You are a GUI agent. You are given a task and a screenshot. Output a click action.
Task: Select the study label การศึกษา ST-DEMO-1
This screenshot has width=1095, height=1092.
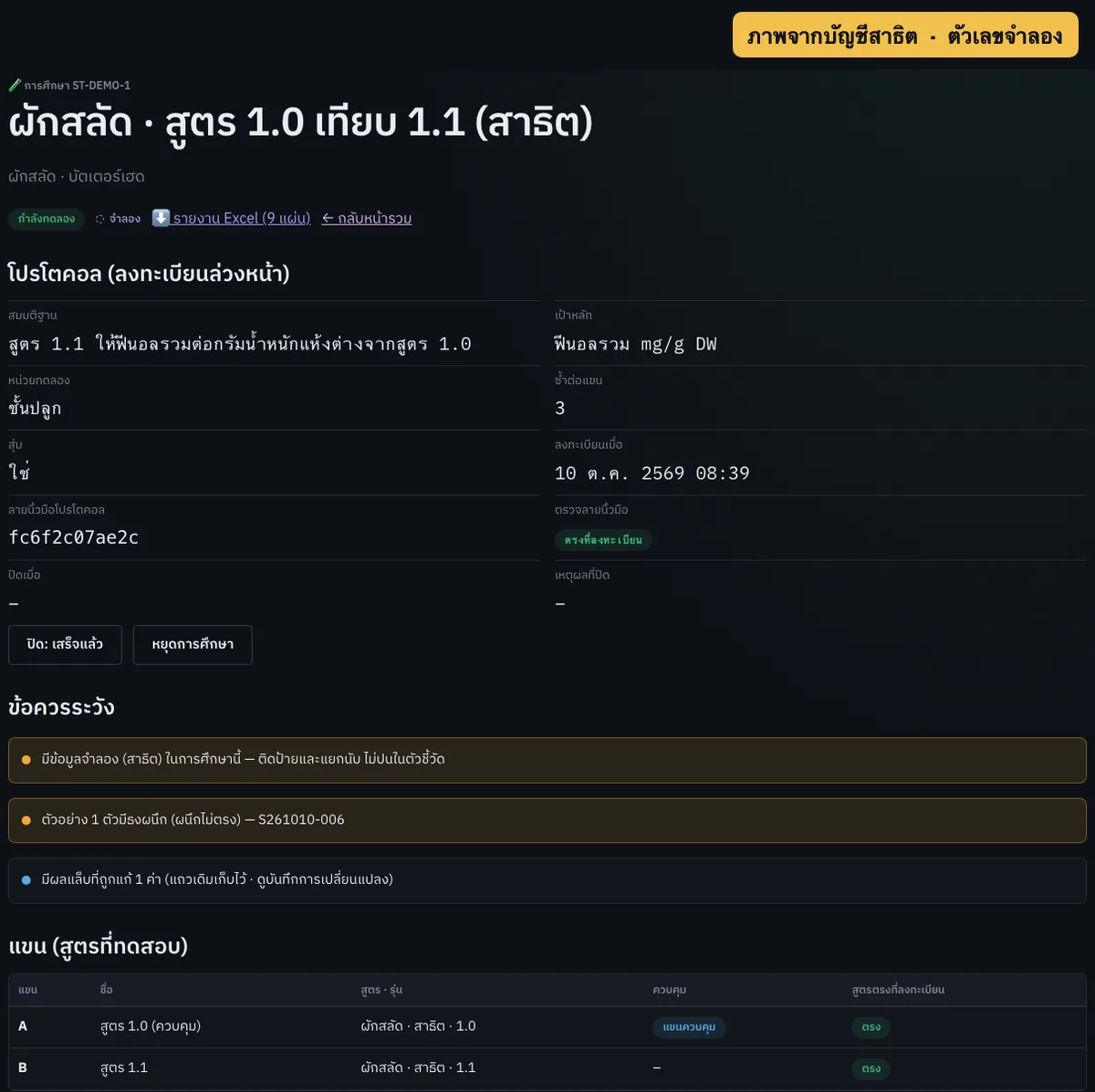coord(78,85)
